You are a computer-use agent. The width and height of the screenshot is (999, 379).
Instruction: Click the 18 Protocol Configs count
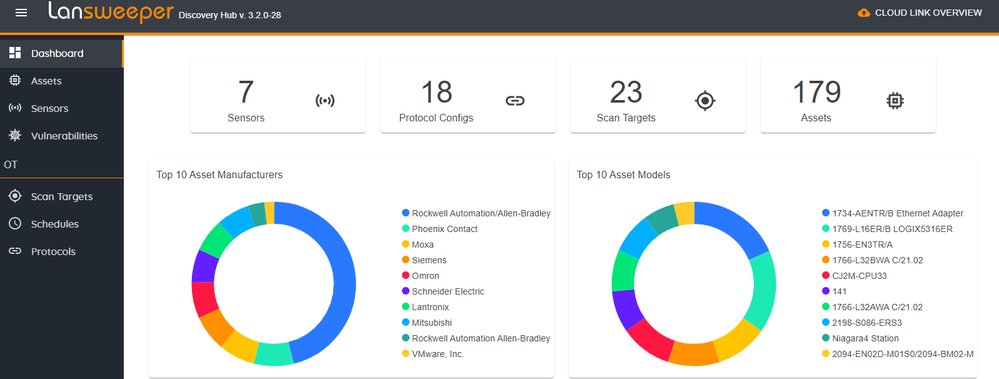click(436, 92)
